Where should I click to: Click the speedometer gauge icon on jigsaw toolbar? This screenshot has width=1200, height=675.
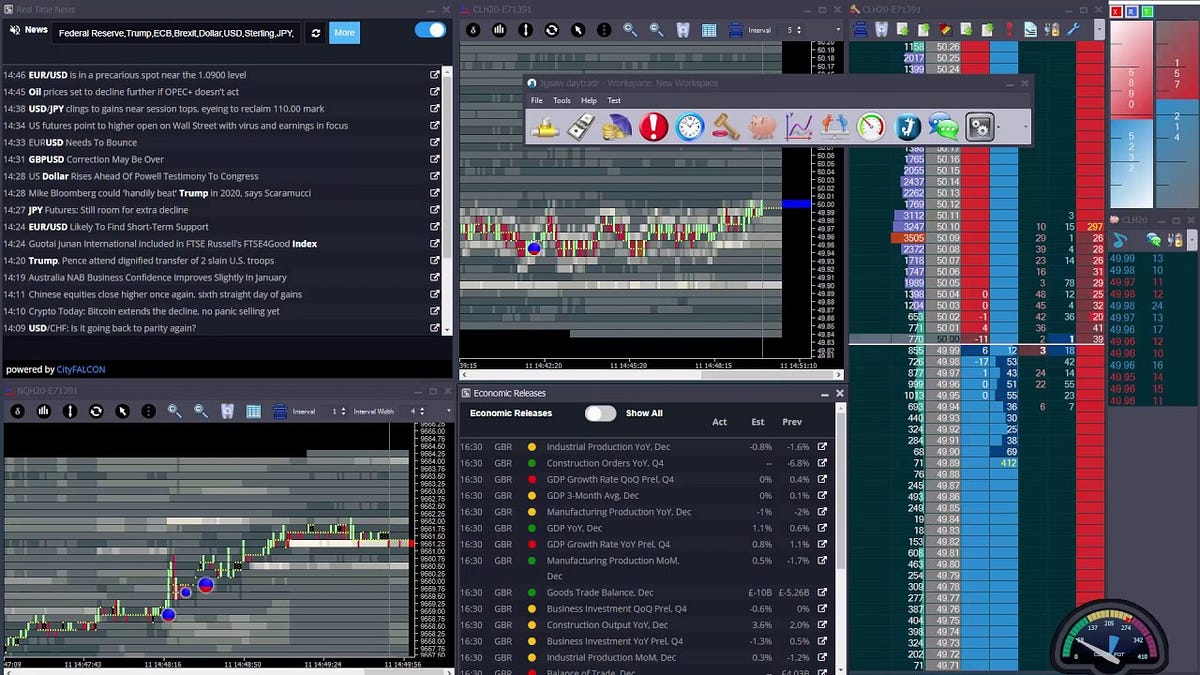(x=869, y=127)
